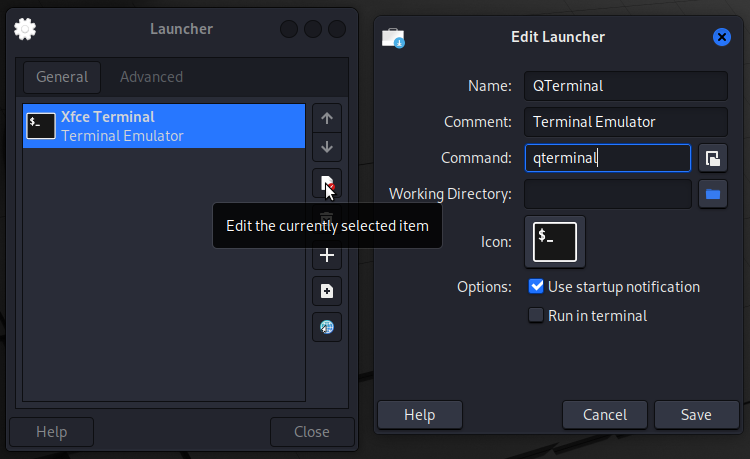Open the command file chooser icon

click(x=713, y=158)
